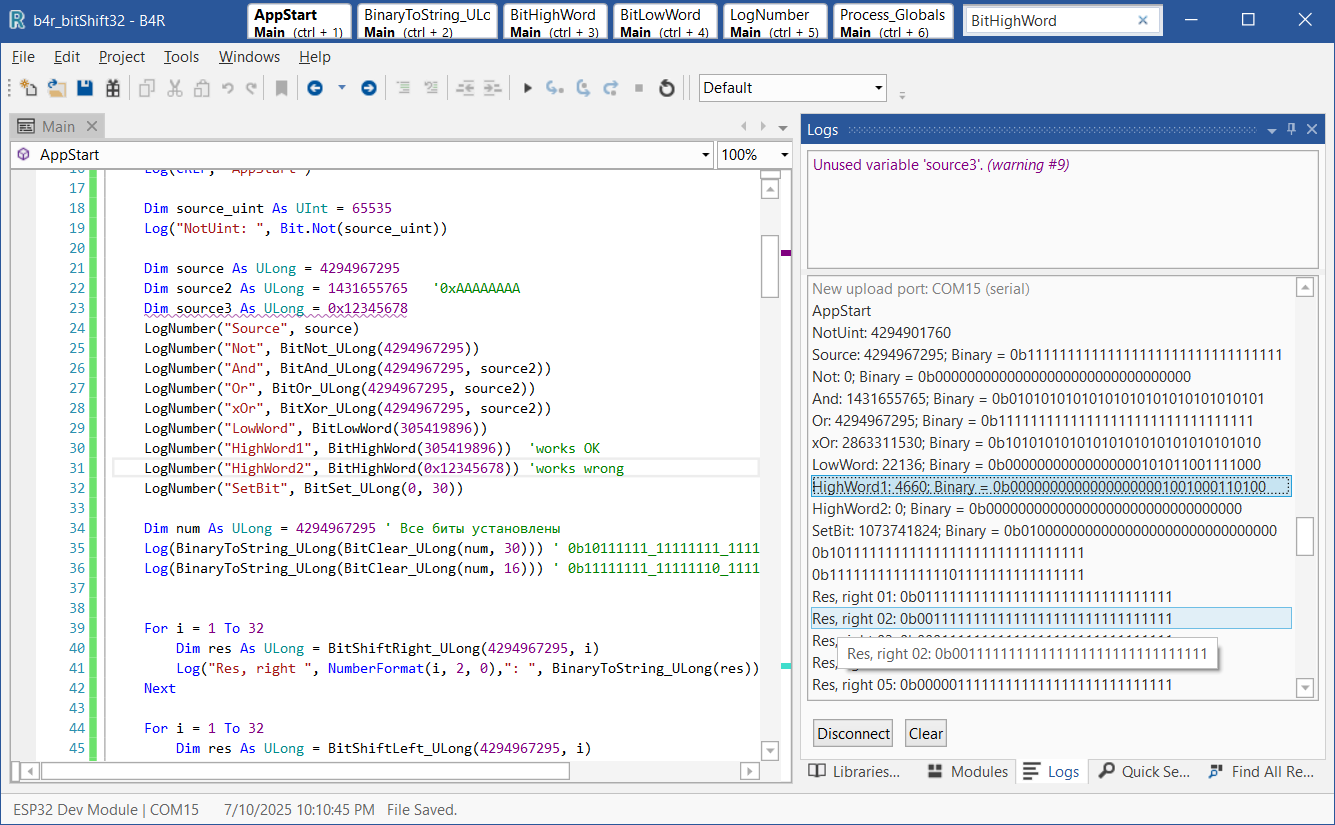Click the Step In debug icon
Viewport: 1335px width, 825px height.
(554, 88)
